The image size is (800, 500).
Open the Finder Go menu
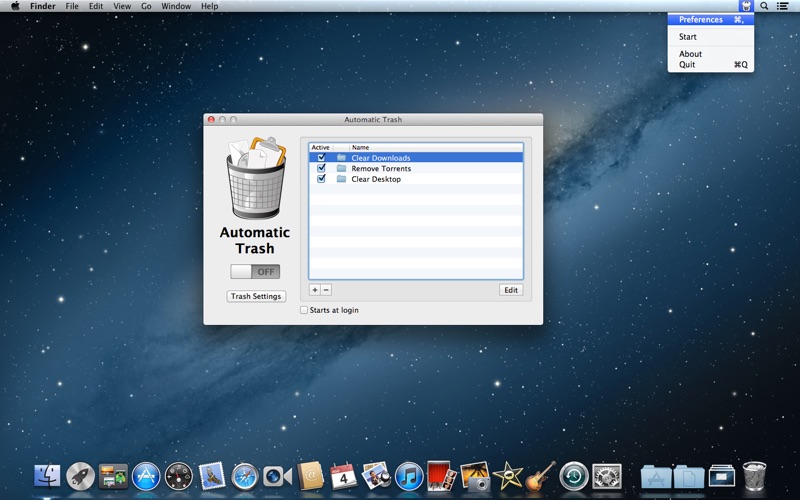(x=146, y=6)
